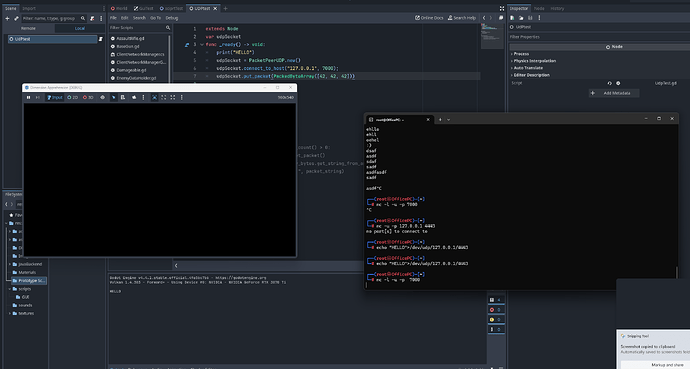Add a new child node in Scene dock
Viewport: 690px width, 369px height.
coord(7,18)
